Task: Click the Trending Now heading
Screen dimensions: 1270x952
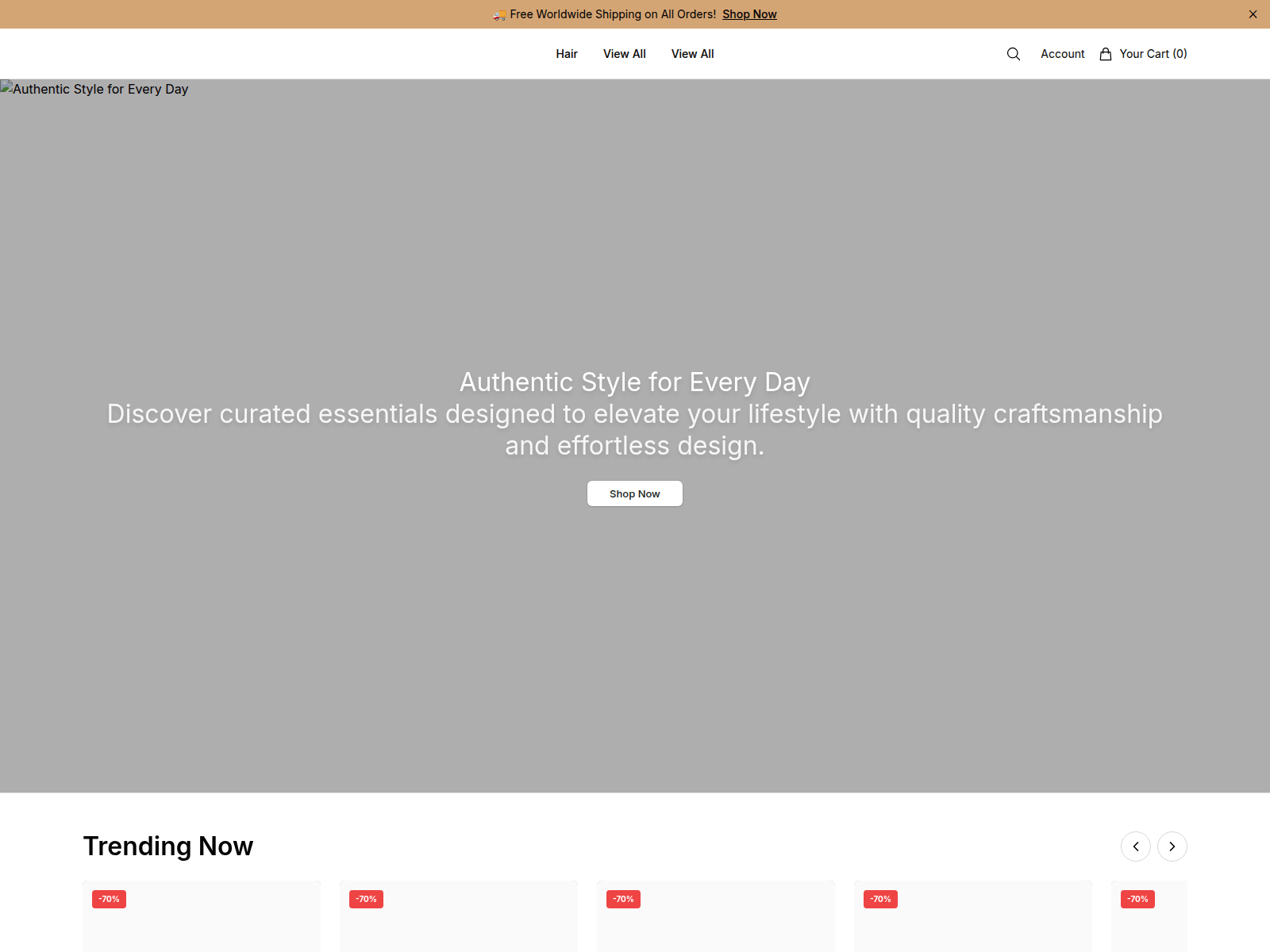Action: tap(168, 846)
